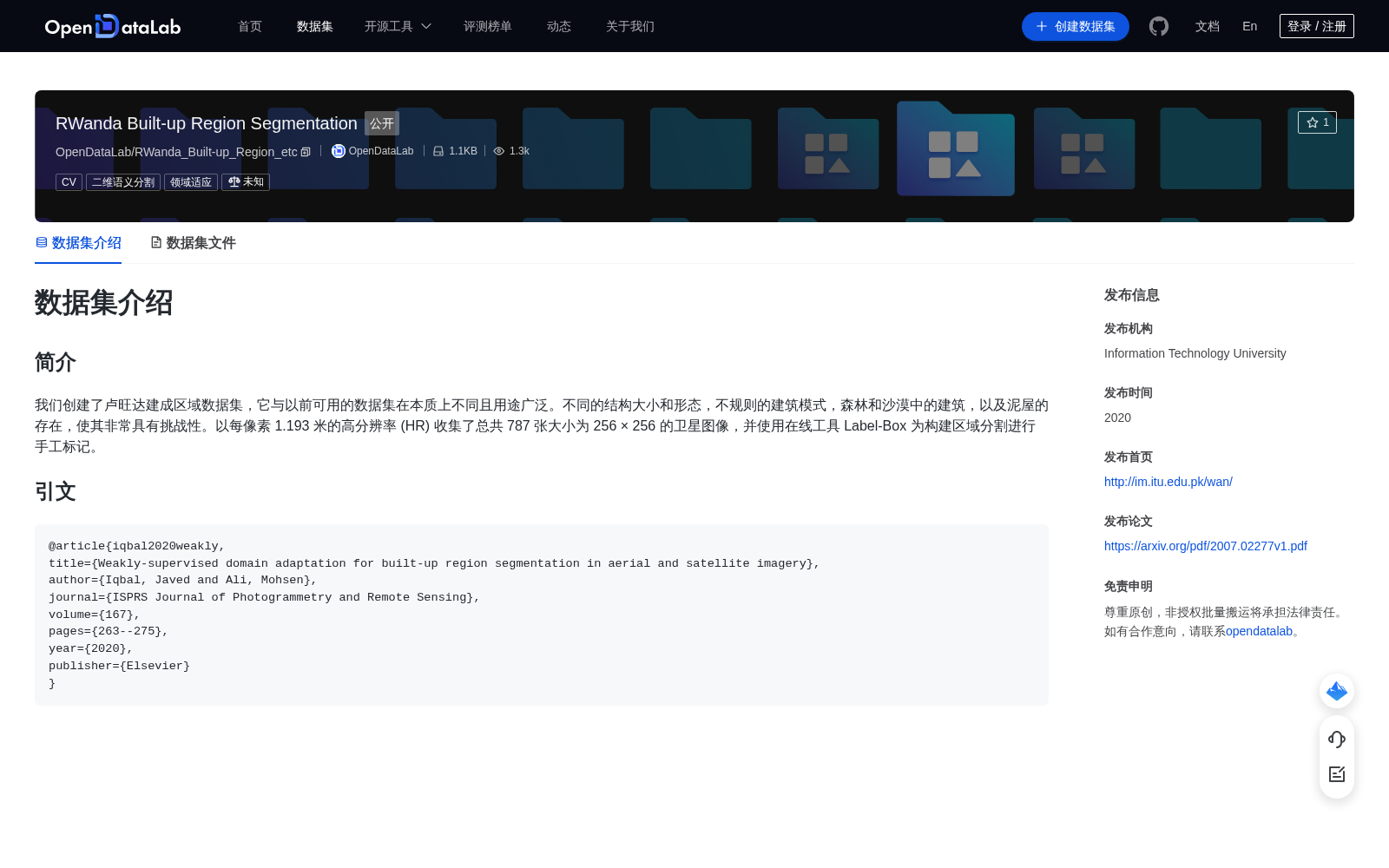Click the OpenDataLab publisher name

(381, 151)
